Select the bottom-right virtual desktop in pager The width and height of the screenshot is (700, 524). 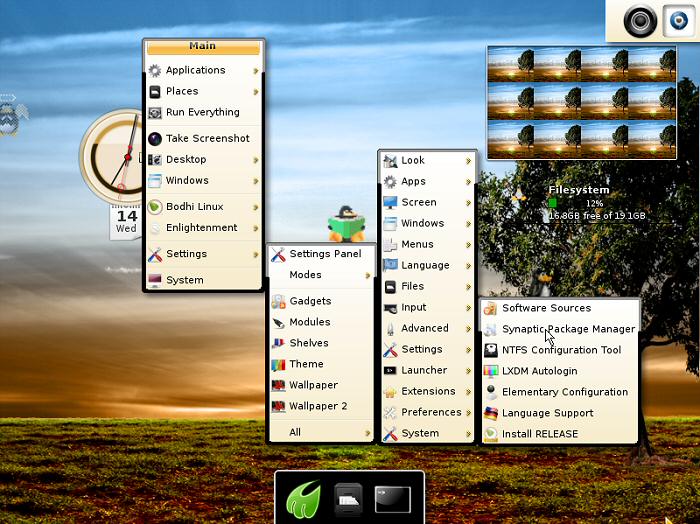pyautogui.click(x=652, y=139)
